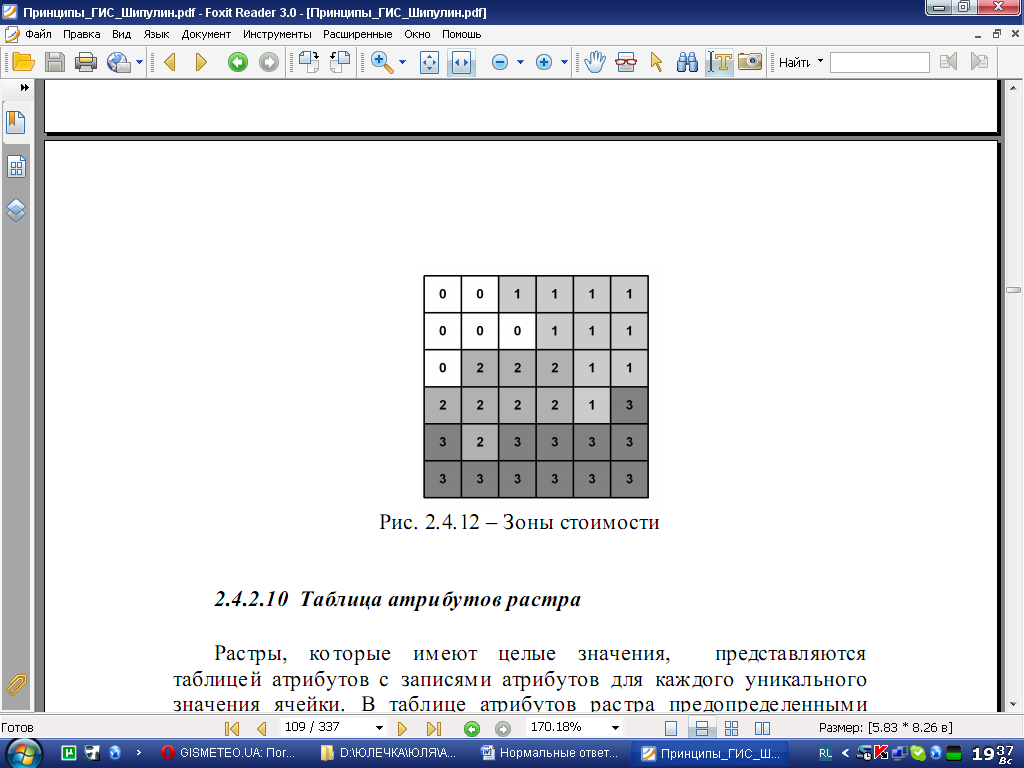Select the Hand tool
This screenshot has width=1024, height=768.
[595, 62]
